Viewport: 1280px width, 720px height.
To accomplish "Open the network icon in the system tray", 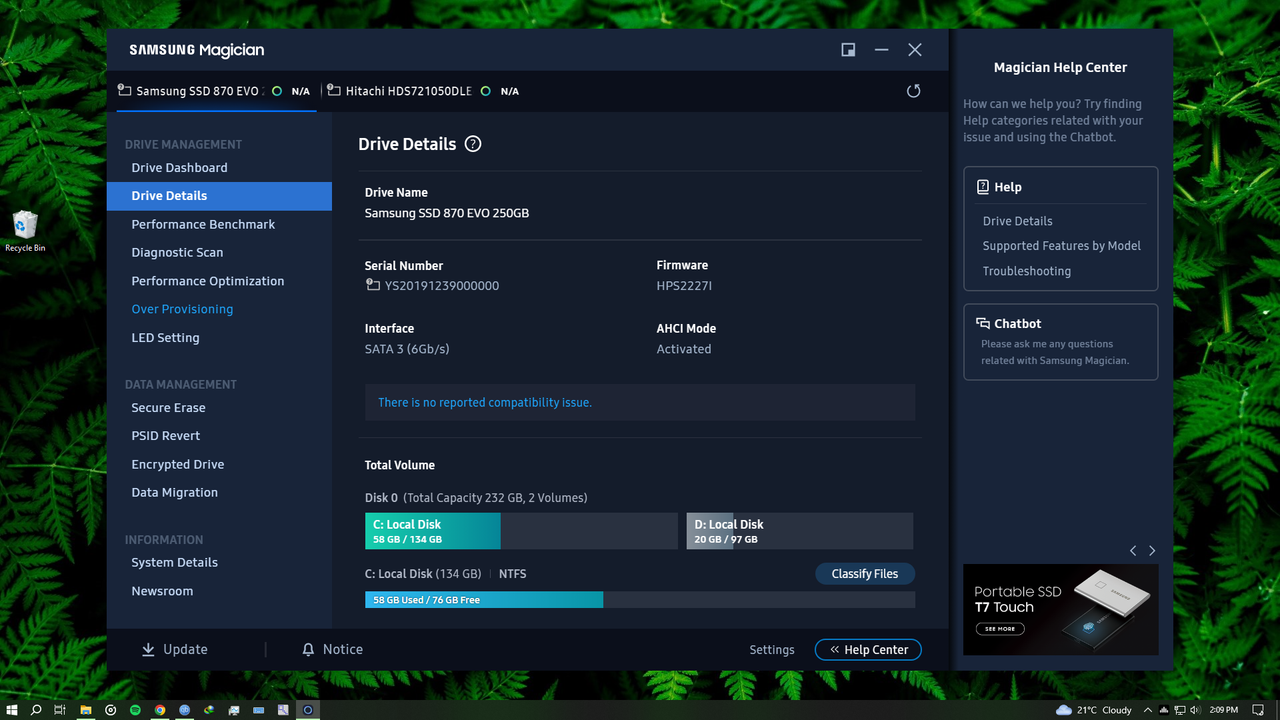I will tap(1180, 710).
